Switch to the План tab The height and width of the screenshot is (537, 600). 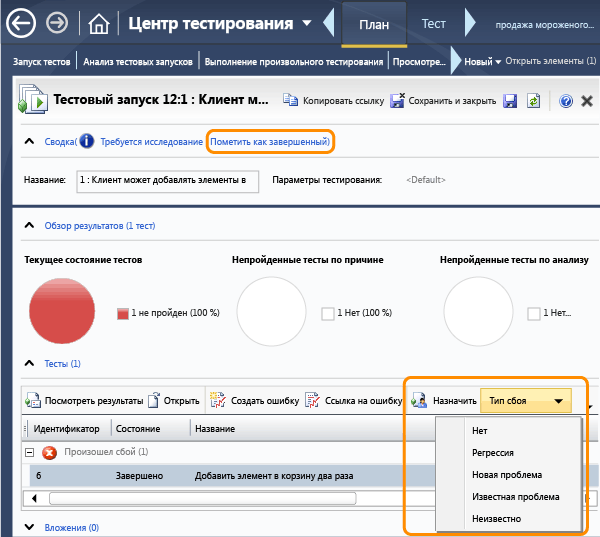[374, 24]
